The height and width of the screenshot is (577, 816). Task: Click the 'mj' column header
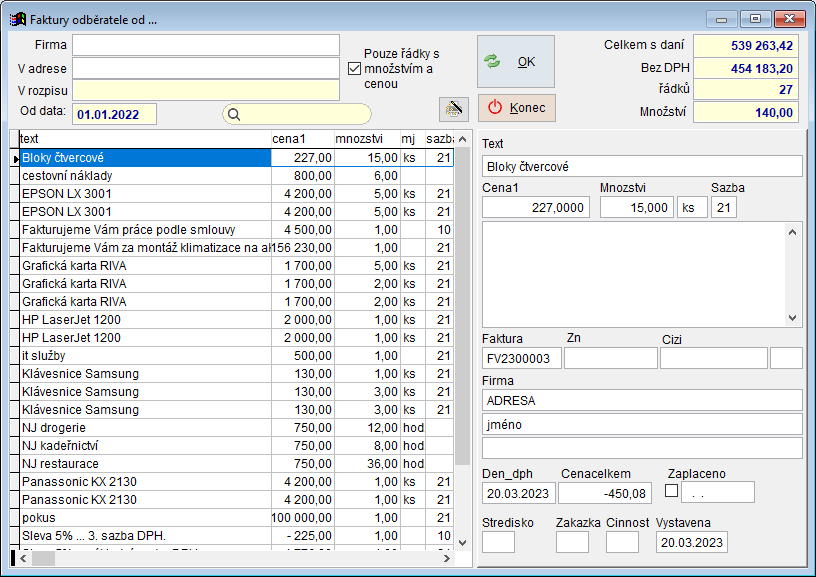412,139
